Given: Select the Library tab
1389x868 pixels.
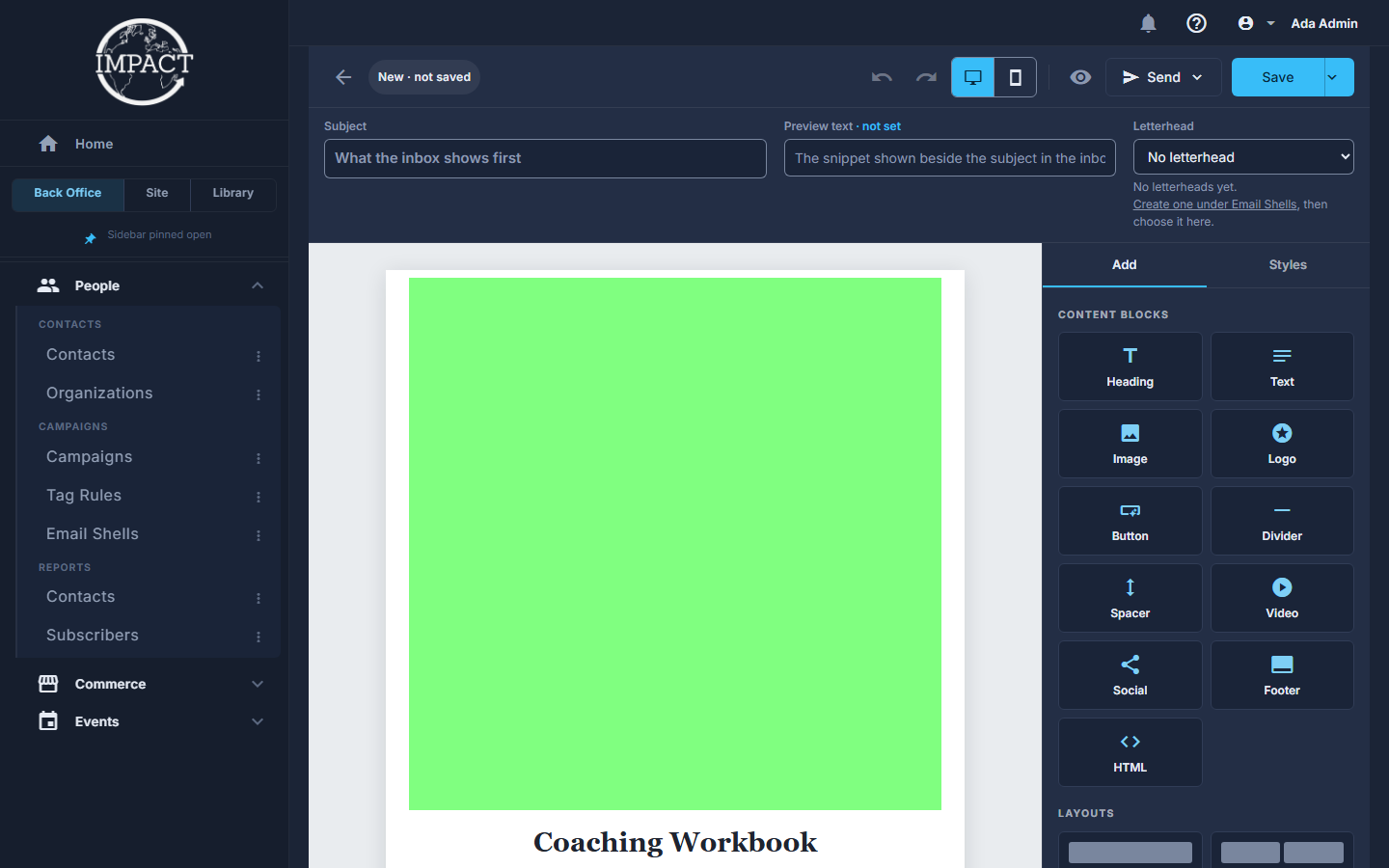Looking at the screenshot, I should pyautogui.click(x=233, y=194).
